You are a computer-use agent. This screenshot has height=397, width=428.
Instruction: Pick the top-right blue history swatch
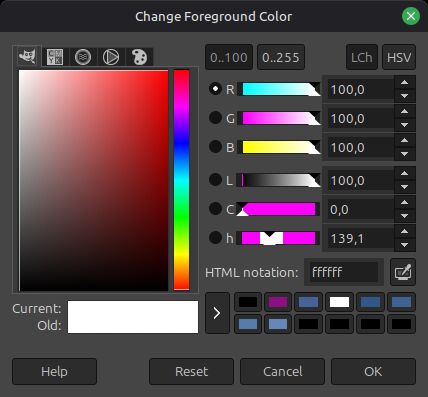401,302
